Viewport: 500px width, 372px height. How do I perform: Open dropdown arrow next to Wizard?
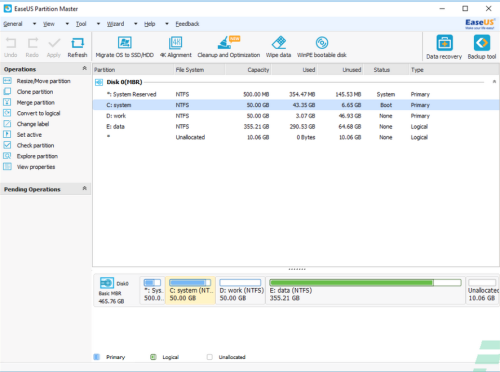tap(135, 24)
